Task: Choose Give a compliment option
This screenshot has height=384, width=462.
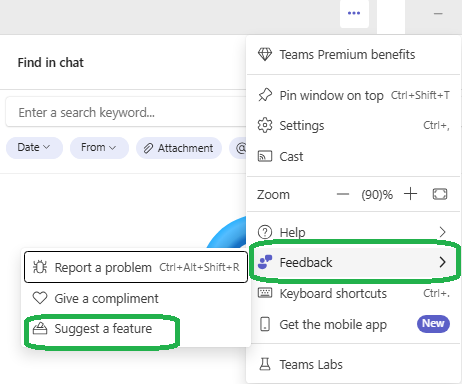Action: tap(136, 298)
